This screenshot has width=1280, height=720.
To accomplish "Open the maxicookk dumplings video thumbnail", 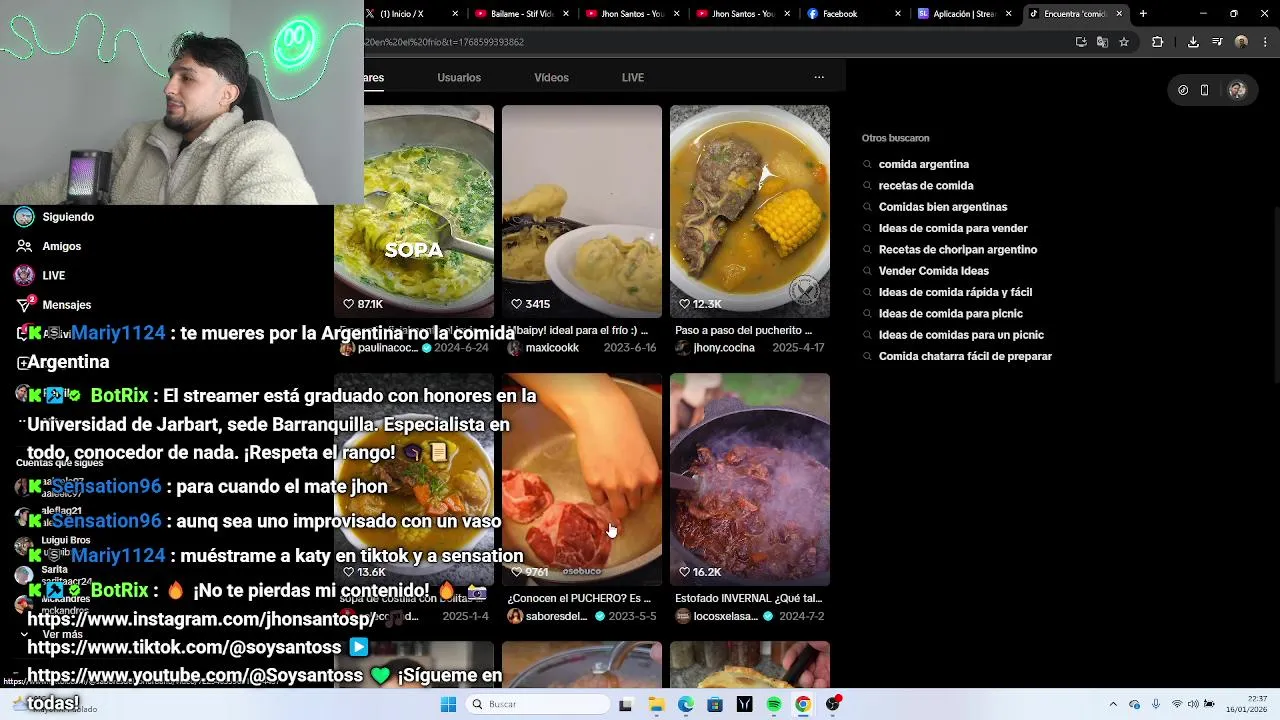I will click(x=582, y=211).
